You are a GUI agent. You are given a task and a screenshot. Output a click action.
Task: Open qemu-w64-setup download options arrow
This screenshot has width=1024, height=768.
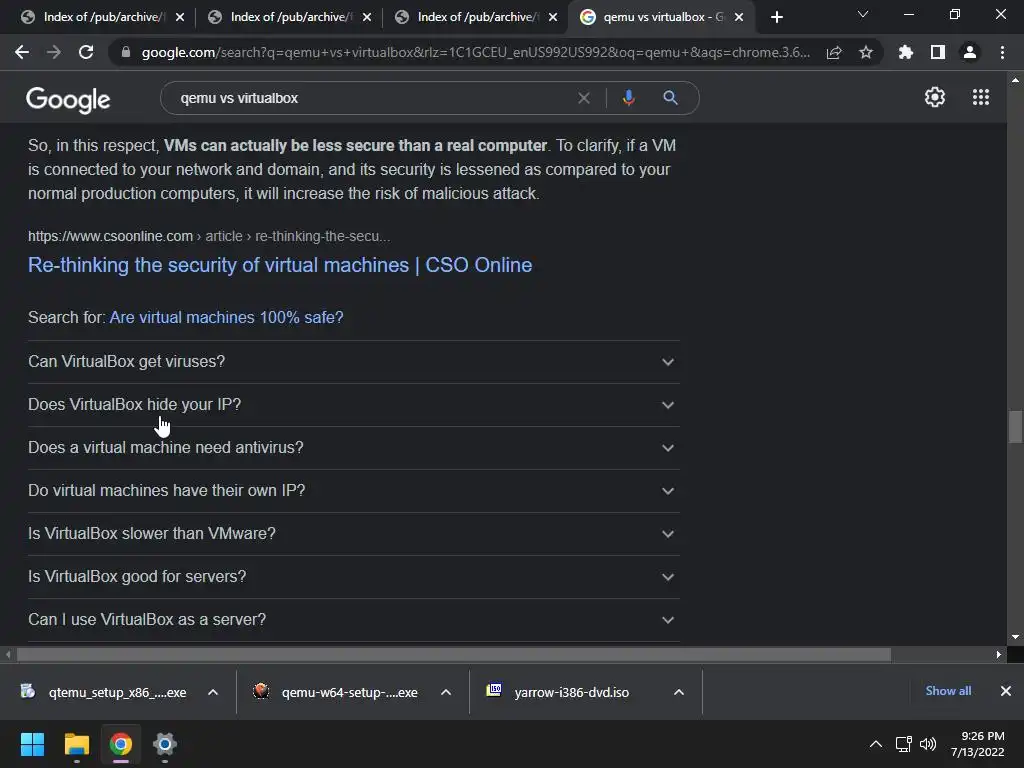pyautogui.click(x=445, y=692)
